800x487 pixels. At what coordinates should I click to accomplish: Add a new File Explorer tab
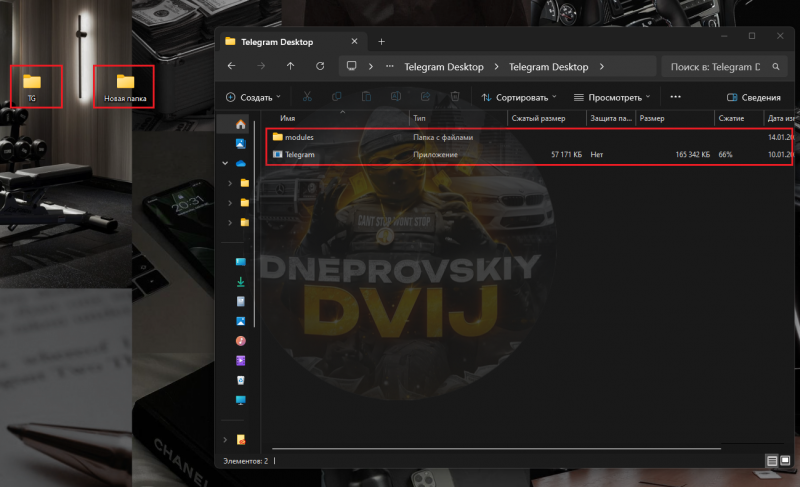tap(381, 42)
